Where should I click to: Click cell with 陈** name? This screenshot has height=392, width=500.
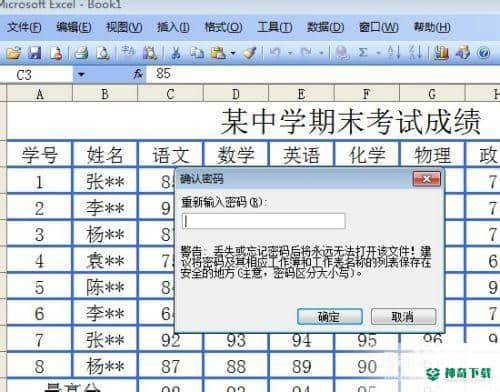pos(105,287)
